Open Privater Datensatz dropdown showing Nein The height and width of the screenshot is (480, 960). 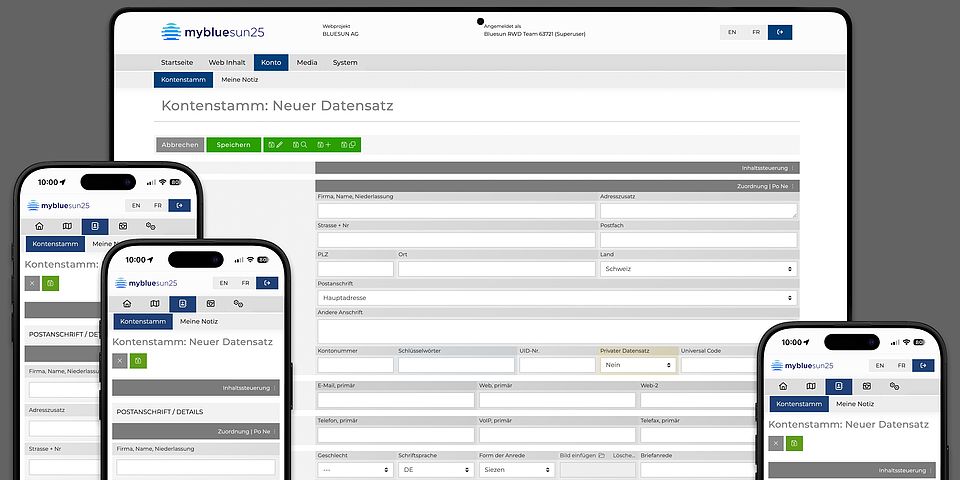(x=638, y=365)
